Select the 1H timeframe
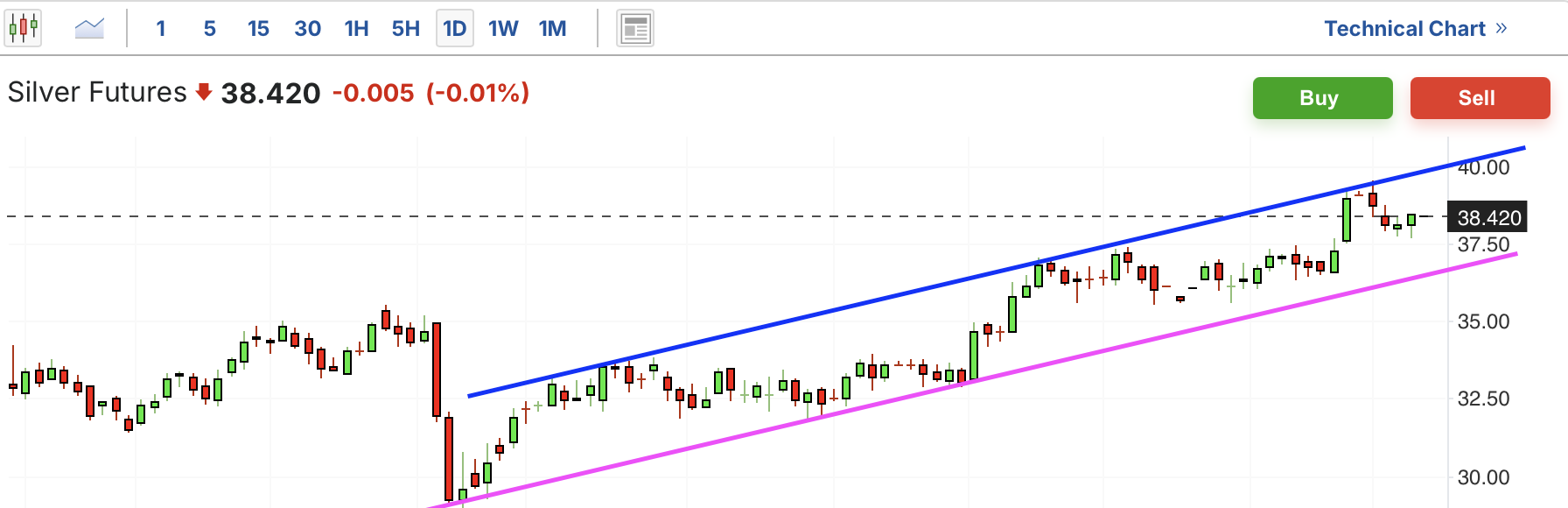This screenshot has width=1568, height=508. [356, 29]
